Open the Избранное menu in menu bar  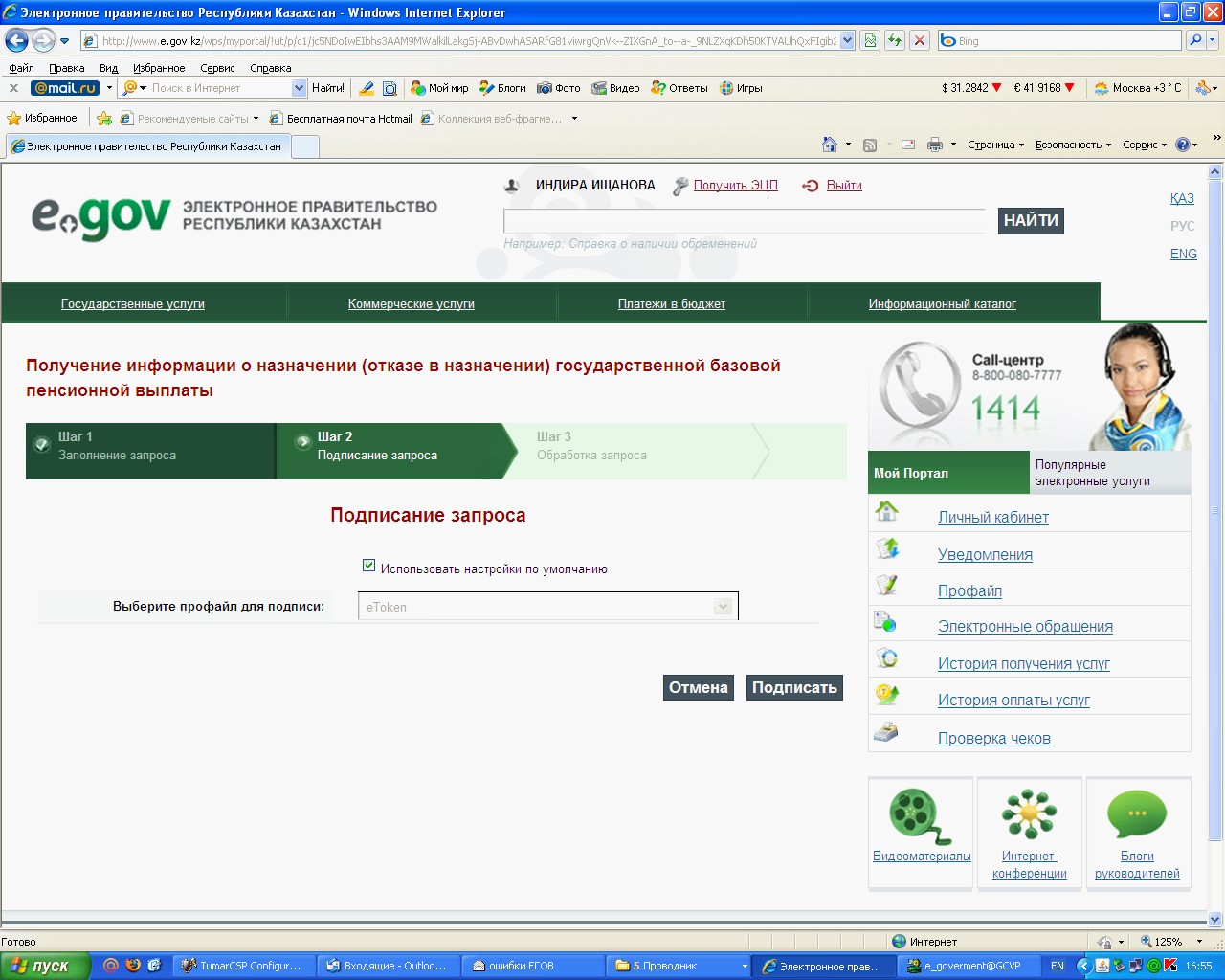point(159,68)
